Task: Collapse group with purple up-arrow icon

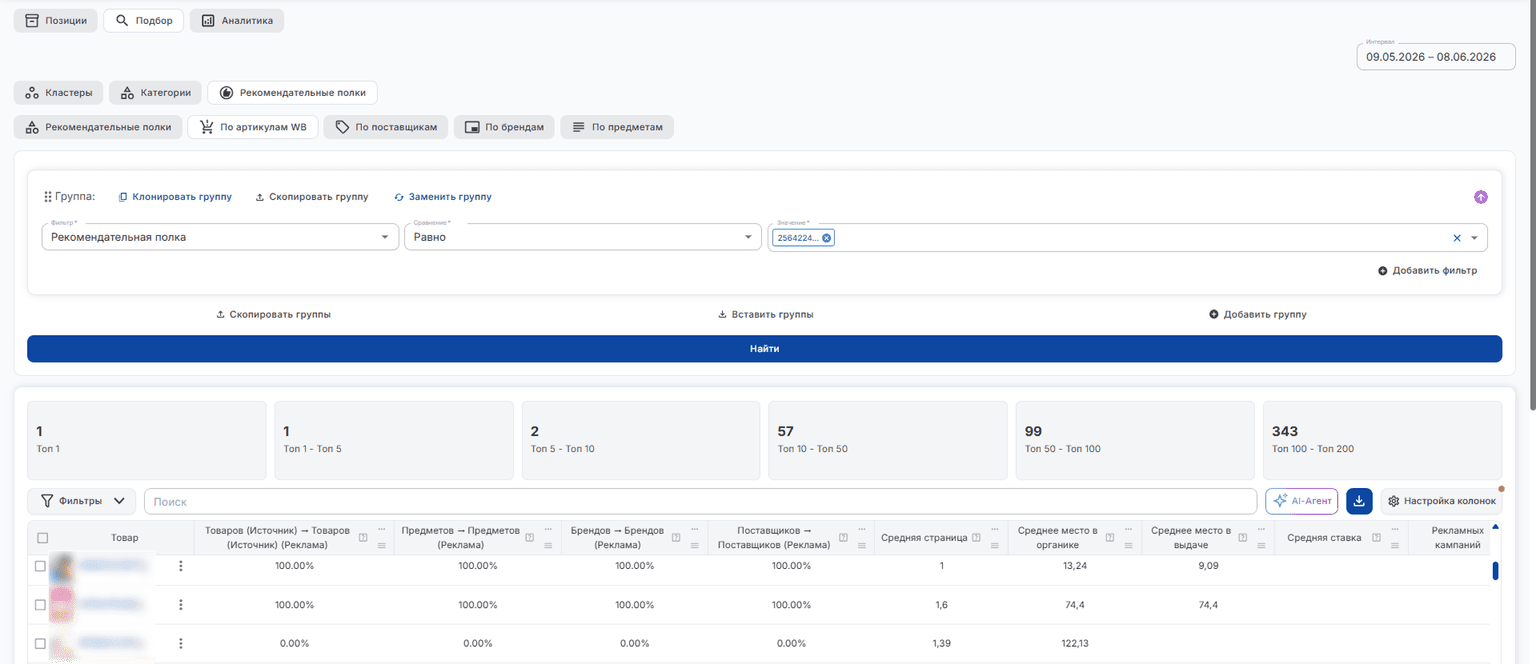Action: [x=1481, y=197]
